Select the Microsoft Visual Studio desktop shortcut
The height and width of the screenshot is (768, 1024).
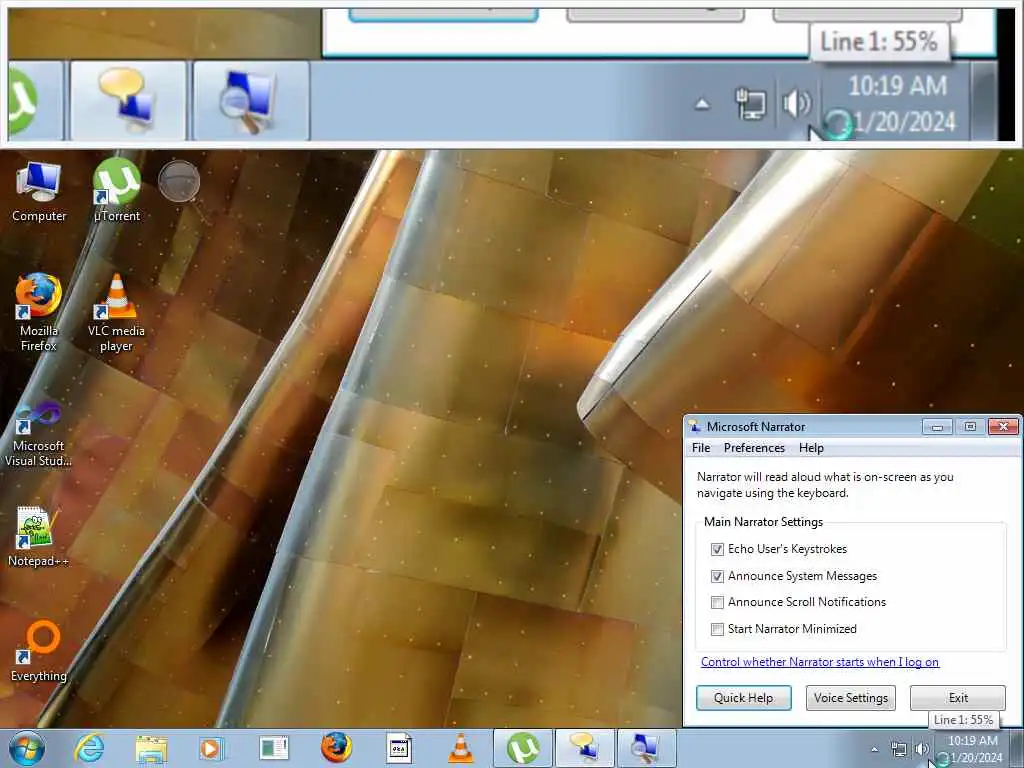tap(39, 434)
